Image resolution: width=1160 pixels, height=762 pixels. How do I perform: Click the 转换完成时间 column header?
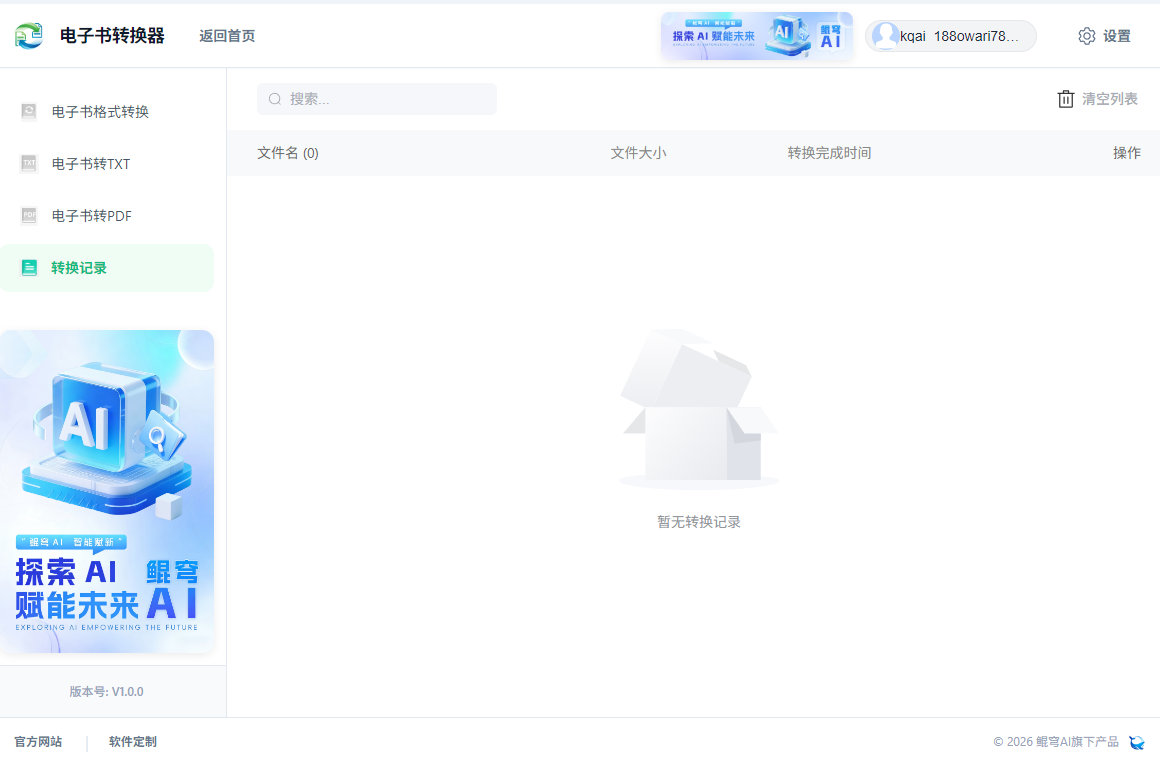click(x=829, y=153)
